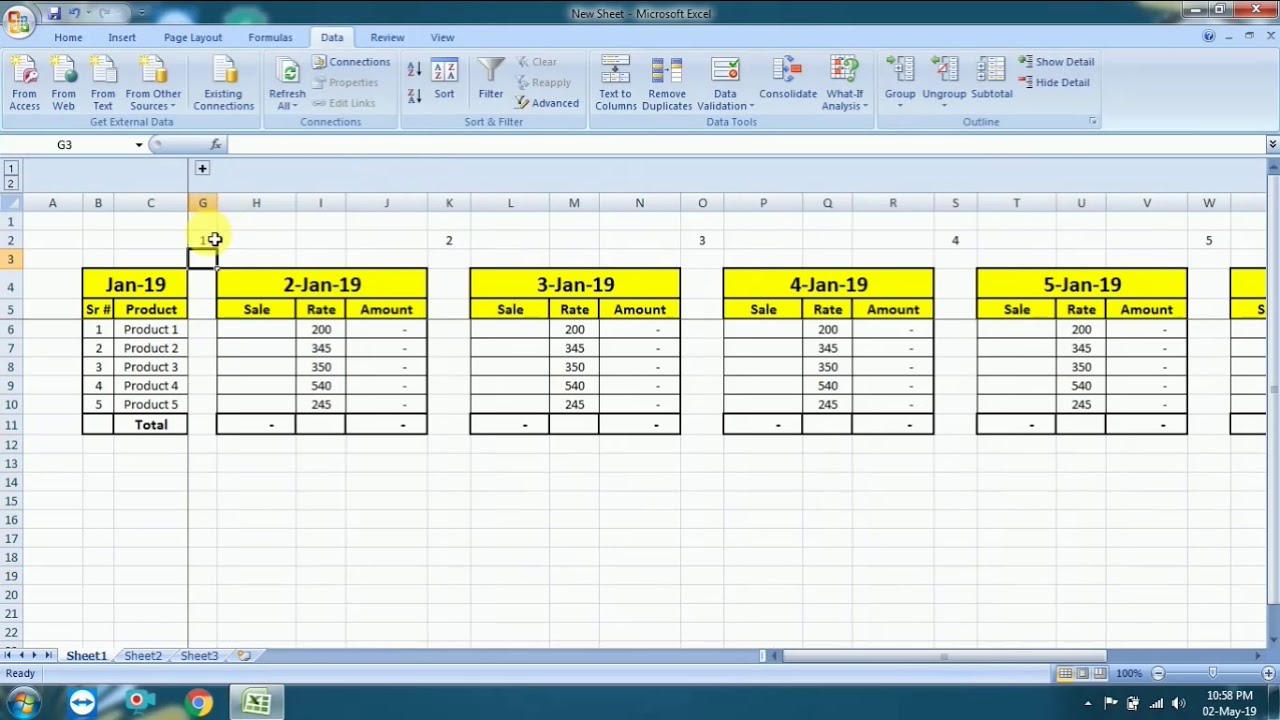Open Existing Connections
This screenshot has height=720, width=1280.
(223, 84)
